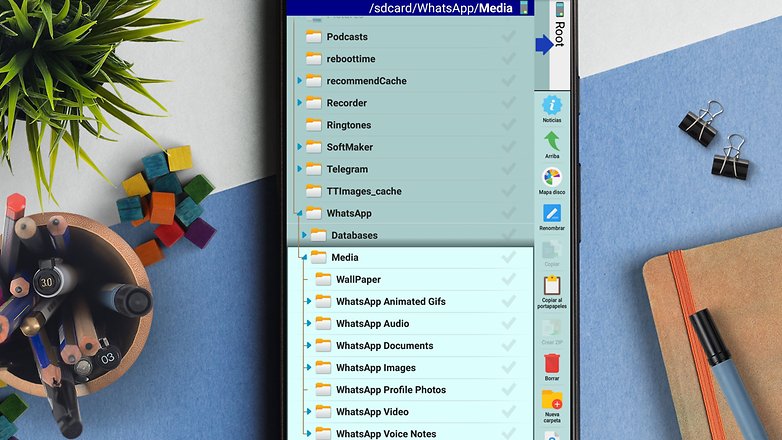Create a folder with Nueva carpeta icon

pyautogui.click(x=552, y=400)
